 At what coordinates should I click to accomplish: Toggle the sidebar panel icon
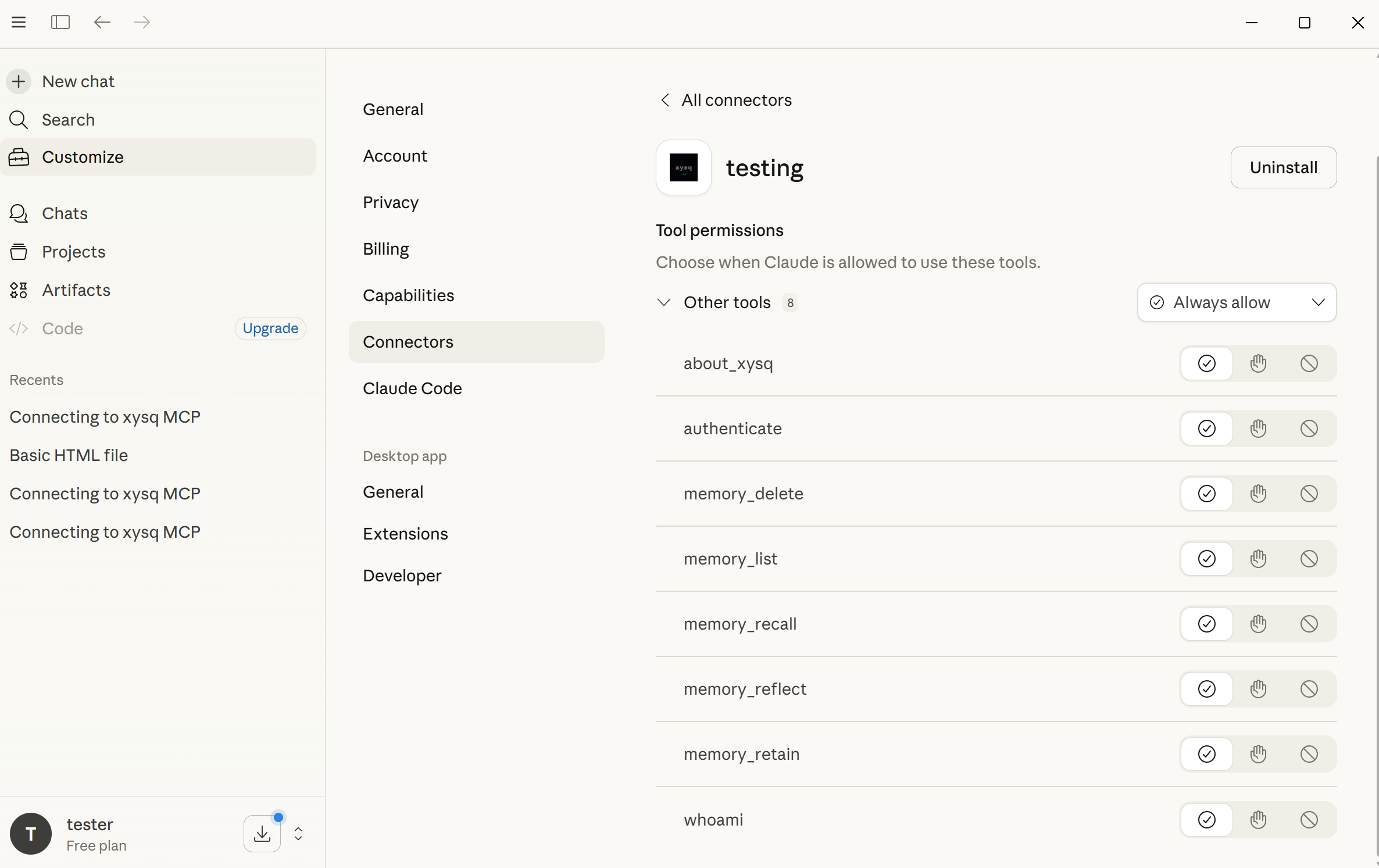coord(60,22)
